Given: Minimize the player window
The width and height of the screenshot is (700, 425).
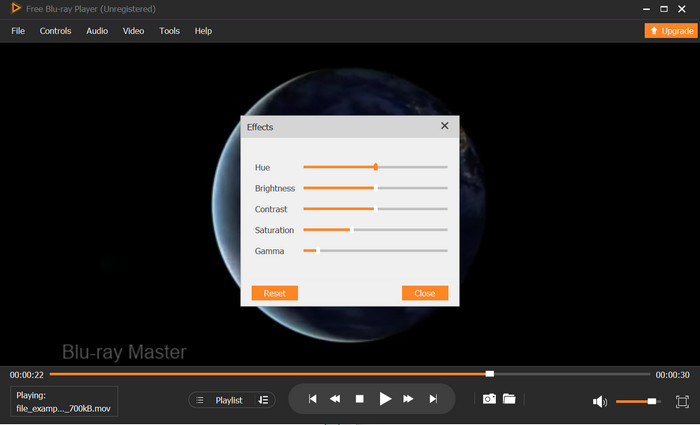Looking at the screenshot, I should tap(646, 9).
